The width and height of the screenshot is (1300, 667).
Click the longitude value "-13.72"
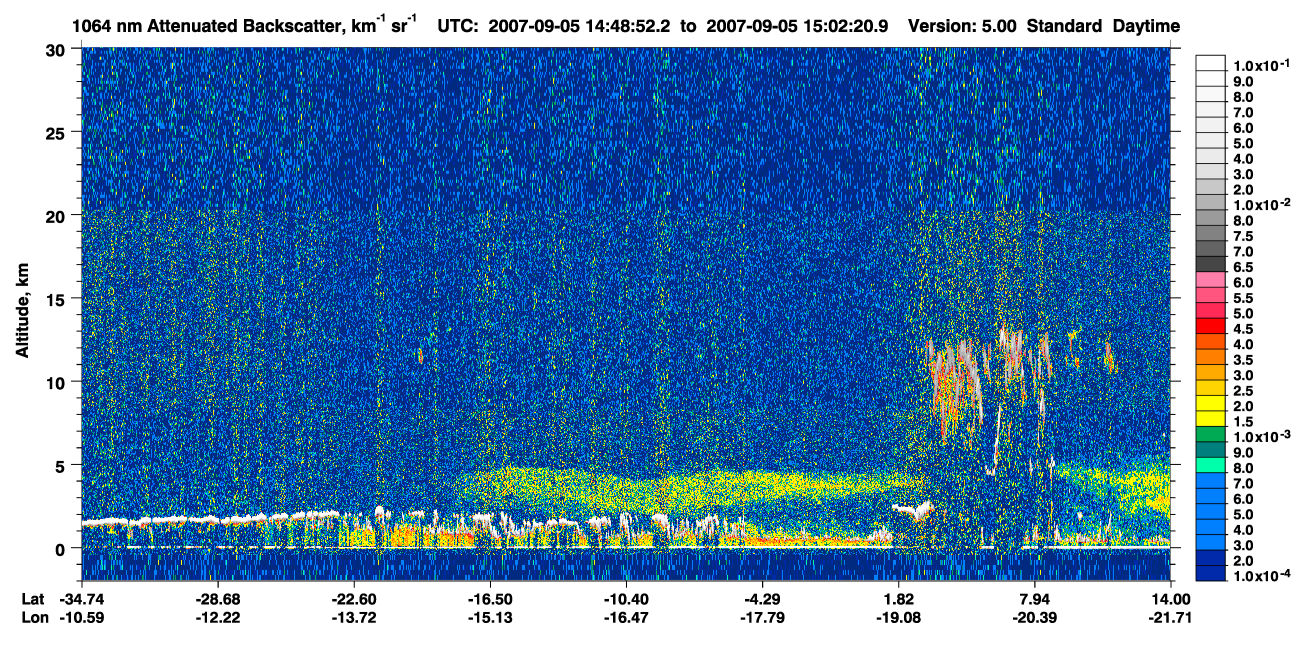352,617
